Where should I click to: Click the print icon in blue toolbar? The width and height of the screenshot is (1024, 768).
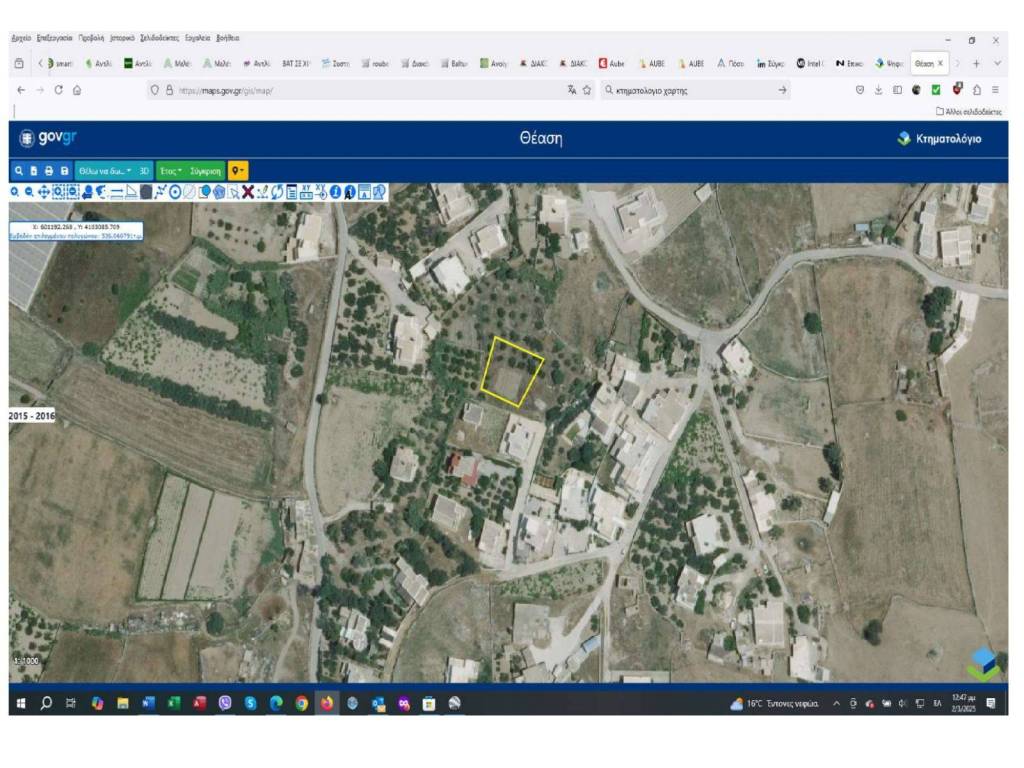(50, 171)
